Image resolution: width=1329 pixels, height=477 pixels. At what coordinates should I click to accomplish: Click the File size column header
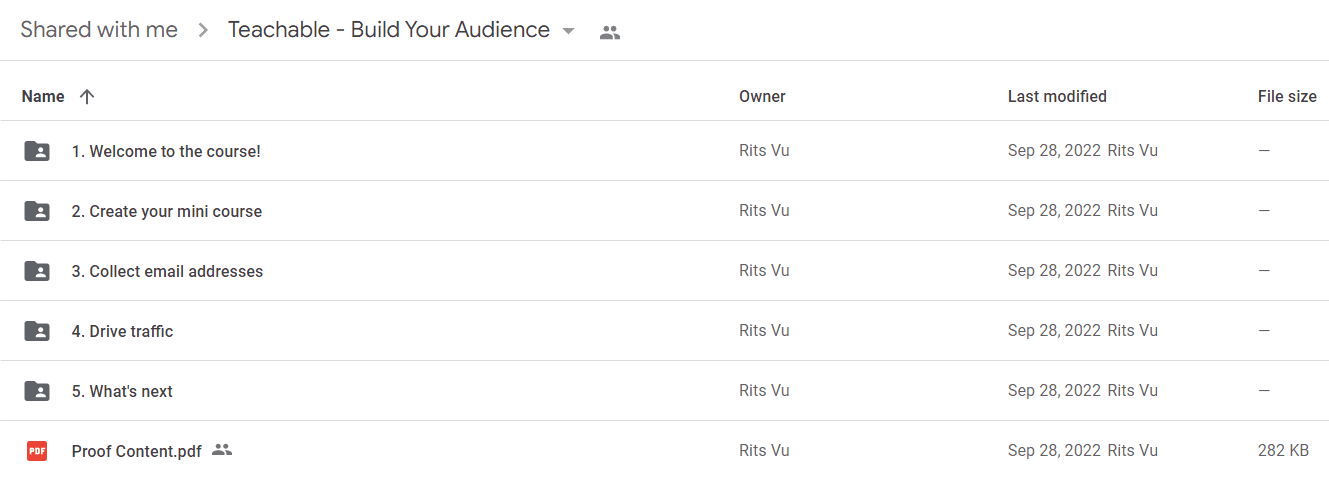(1287, 97)
